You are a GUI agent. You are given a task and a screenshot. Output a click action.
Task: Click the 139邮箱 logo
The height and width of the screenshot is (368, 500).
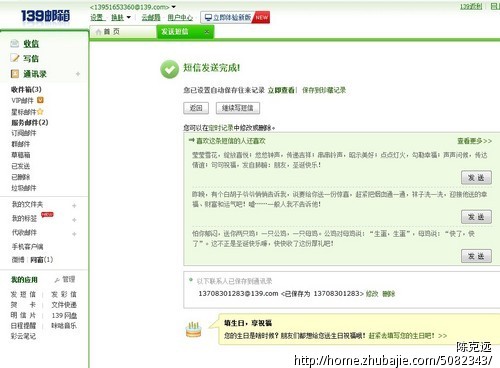click(x=45, y=15)
